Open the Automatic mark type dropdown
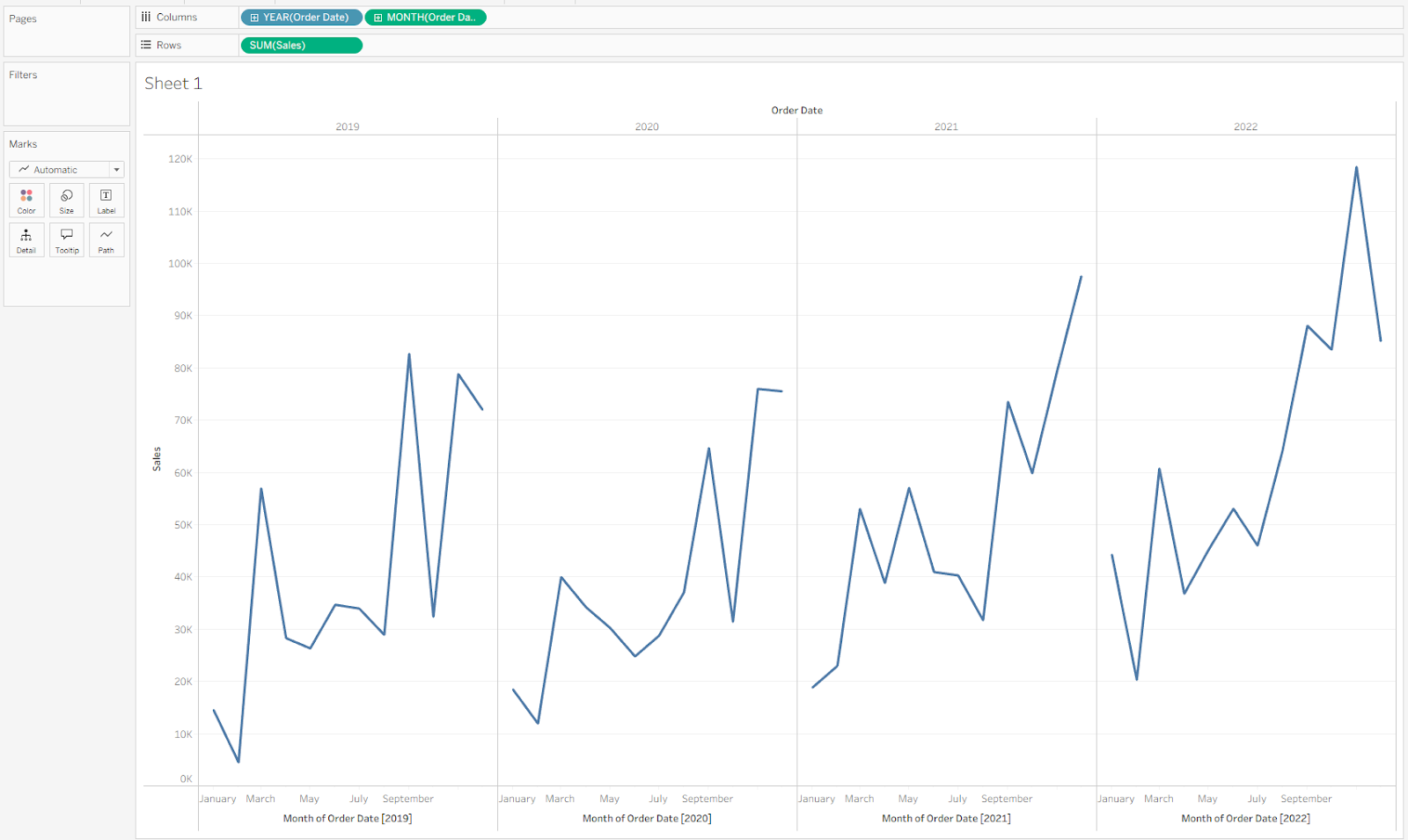 tap(67, 170)
